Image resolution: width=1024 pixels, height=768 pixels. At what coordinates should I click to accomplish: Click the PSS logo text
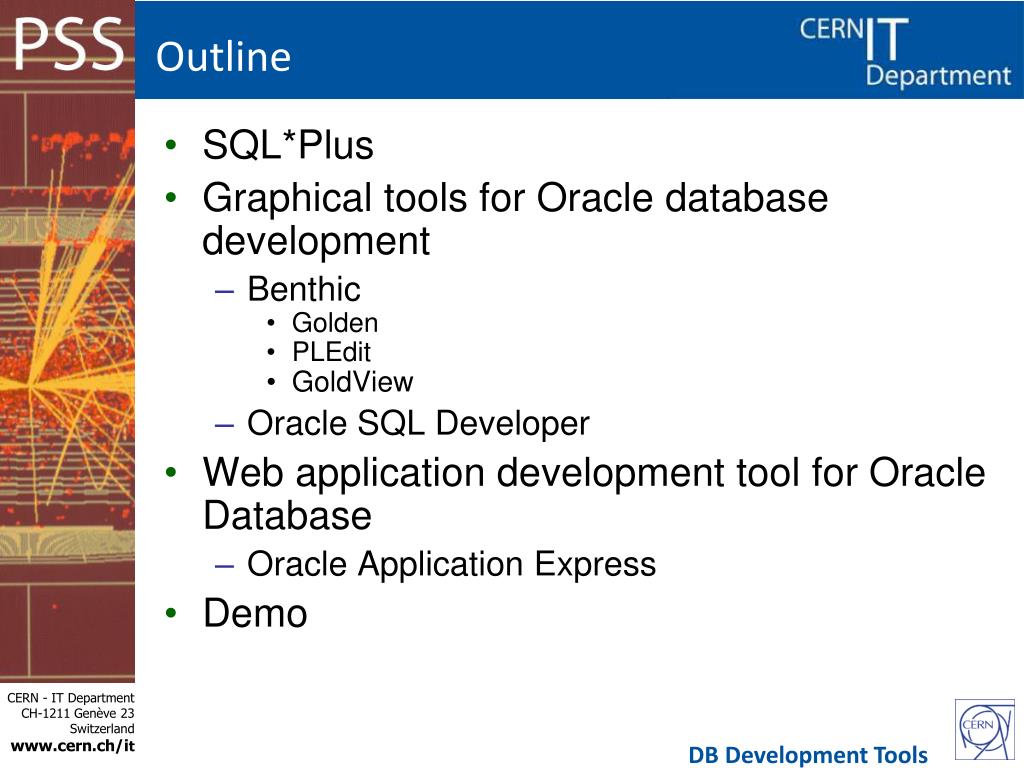(x=69, y=45)
